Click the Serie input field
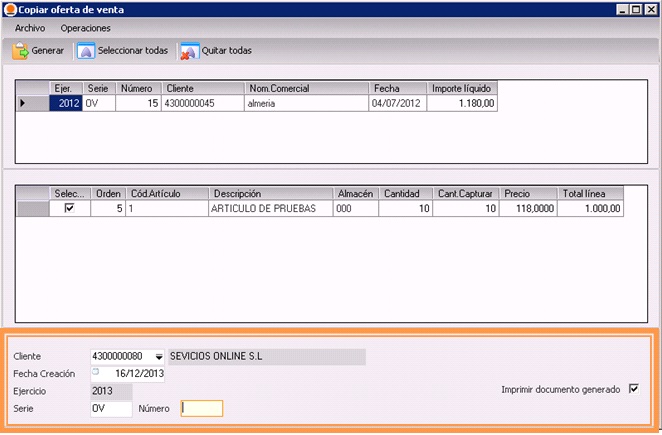 point(110,408)
